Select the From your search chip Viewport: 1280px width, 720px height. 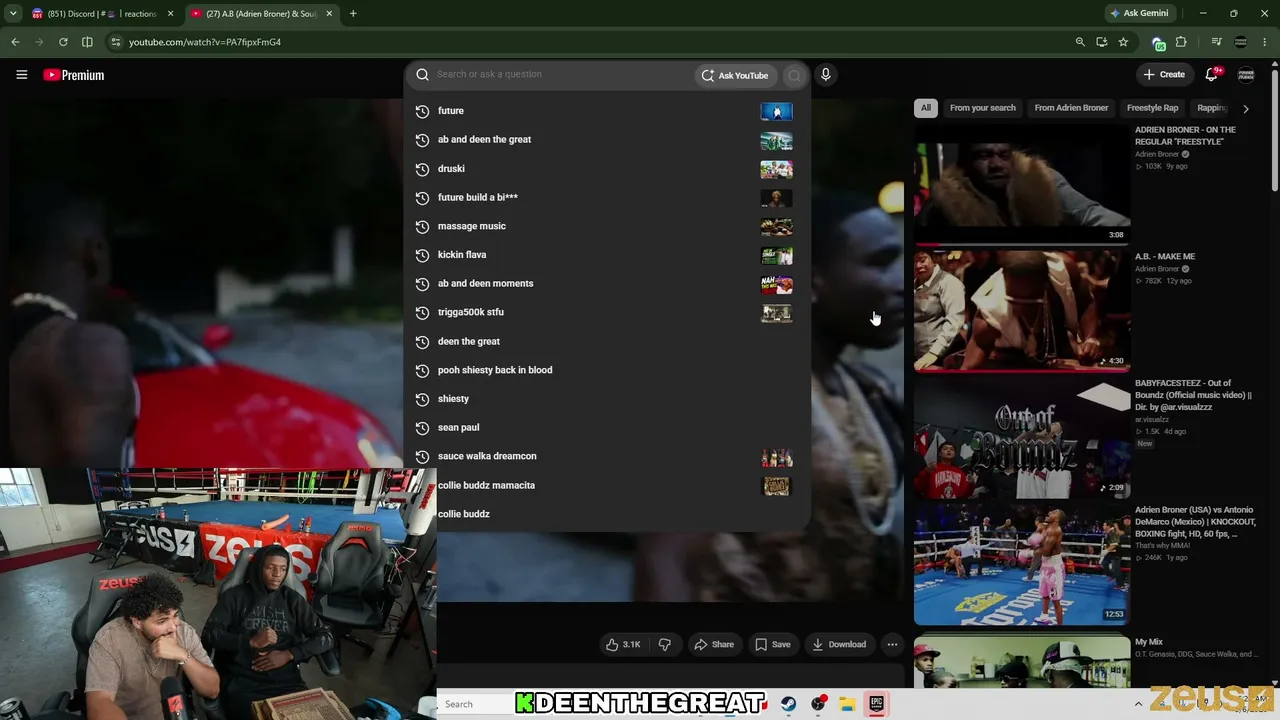click(x=982, y=108)
